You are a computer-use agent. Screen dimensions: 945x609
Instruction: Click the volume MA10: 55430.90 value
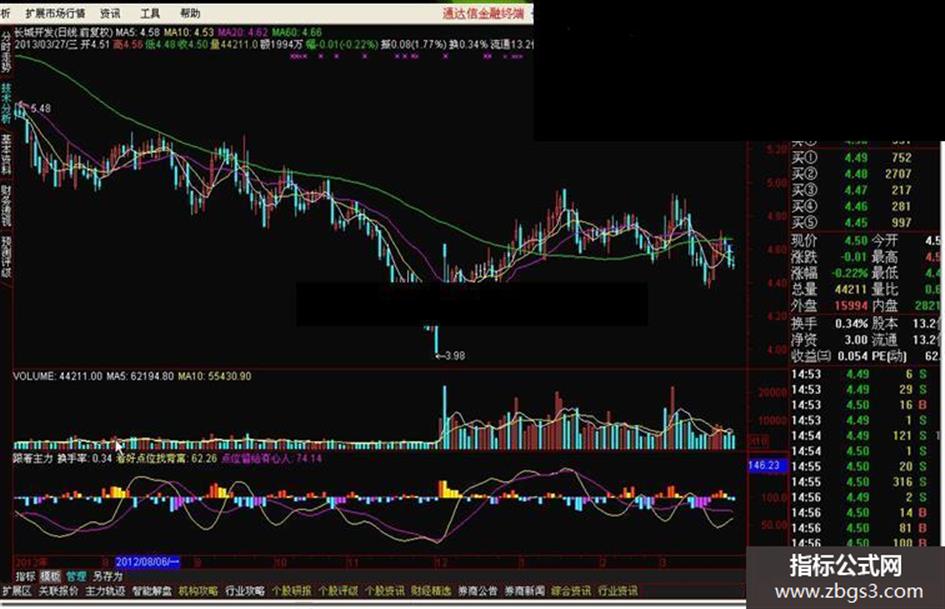pyautogui.click(x=215, y=376)
